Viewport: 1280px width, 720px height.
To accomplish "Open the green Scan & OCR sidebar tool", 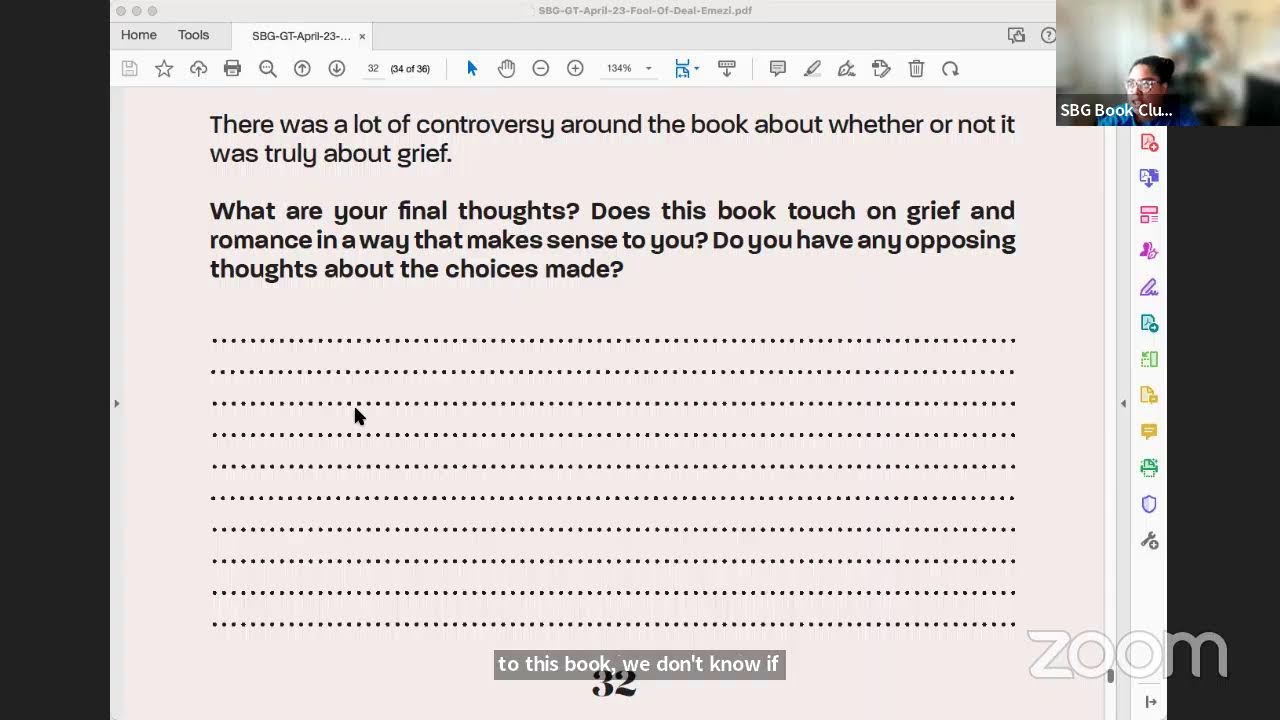I will pyautogui.click(x=1149, y=467).
